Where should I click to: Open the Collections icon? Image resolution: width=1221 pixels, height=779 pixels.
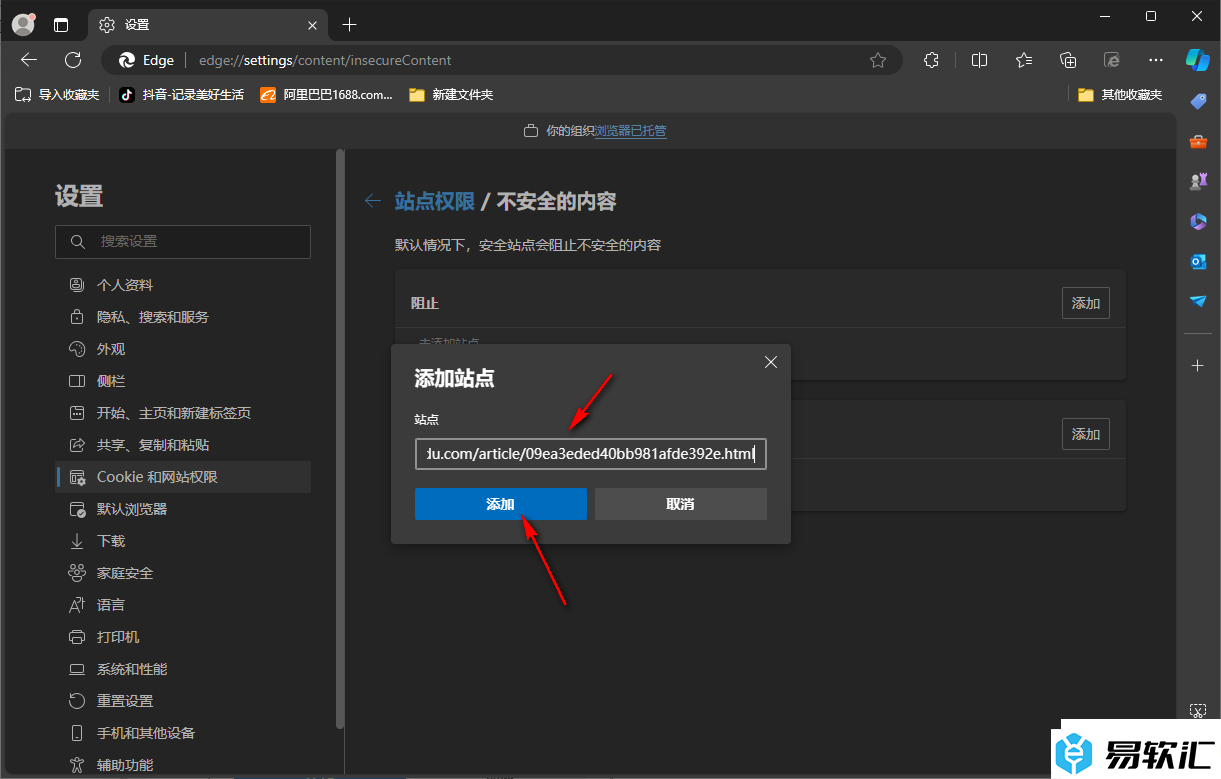[1067, 60]
